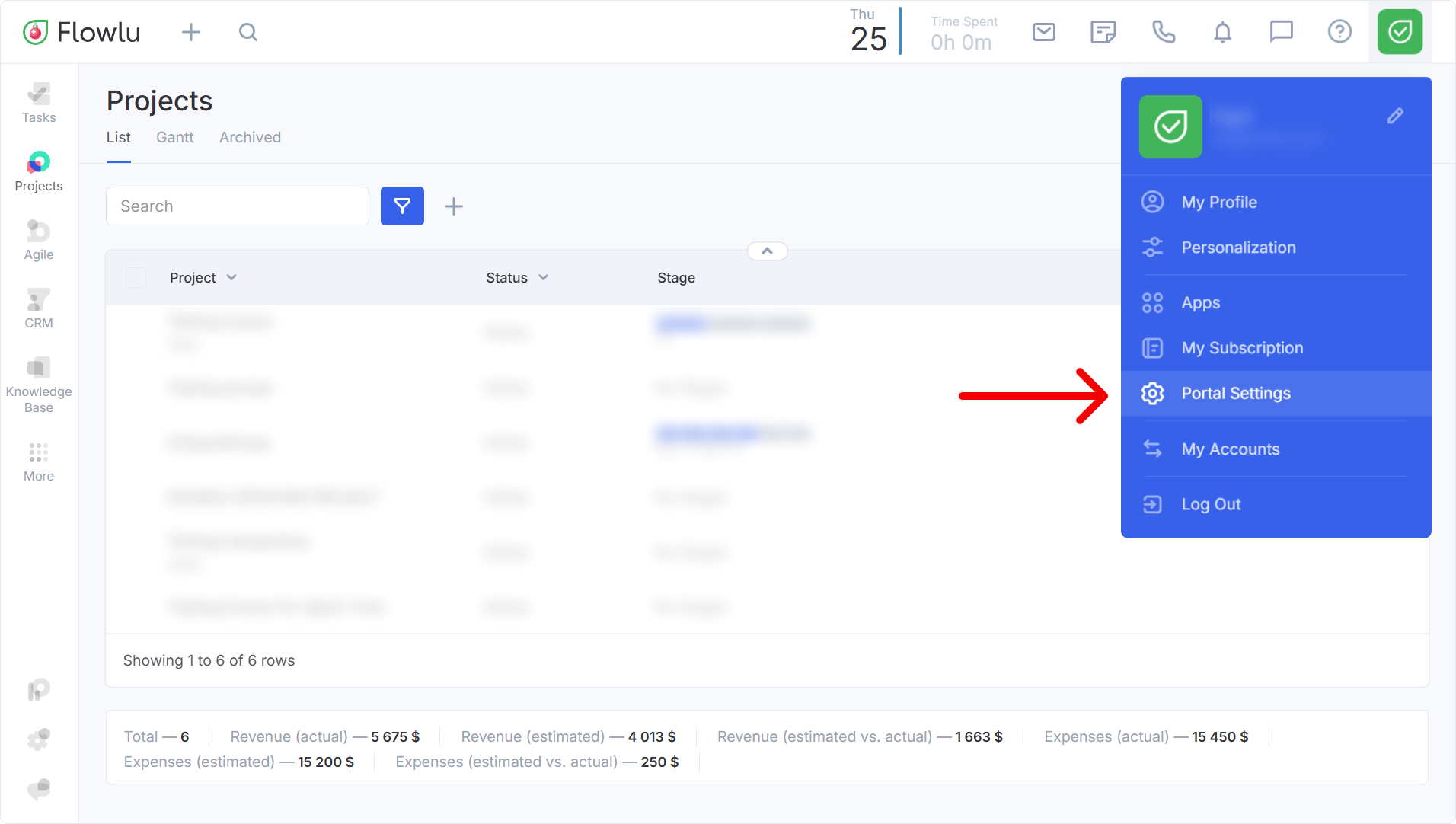Collapse the panel using the chevron-up handle

click(767, 251)
